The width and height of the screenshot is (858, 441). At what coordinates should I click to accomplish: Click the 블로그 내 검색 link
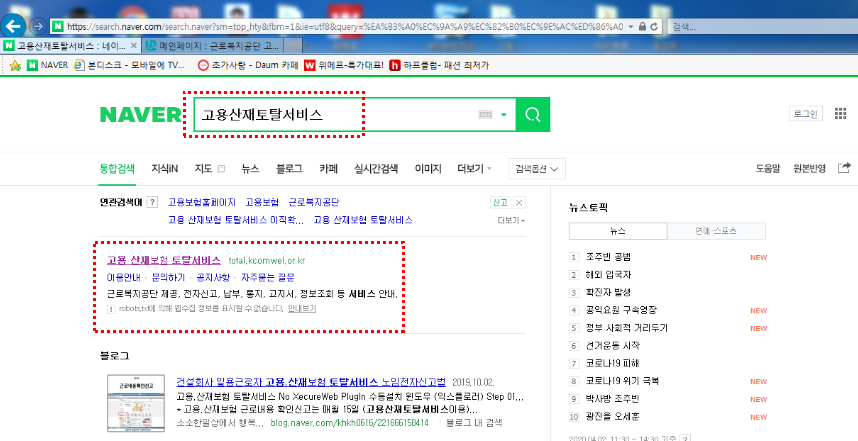[474, 423]
